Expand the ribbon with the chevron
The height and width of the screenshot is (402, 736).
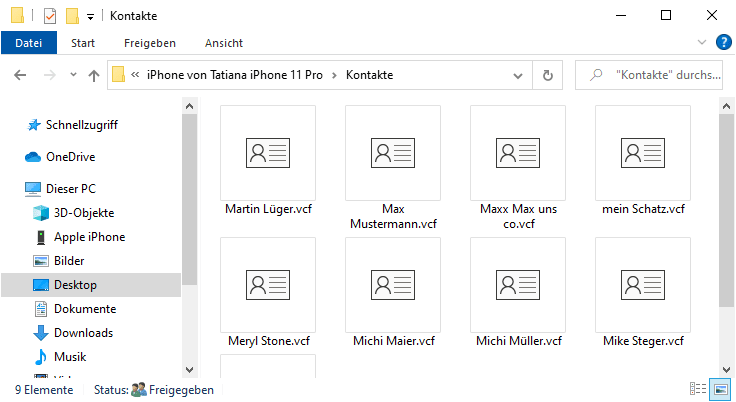702,42
